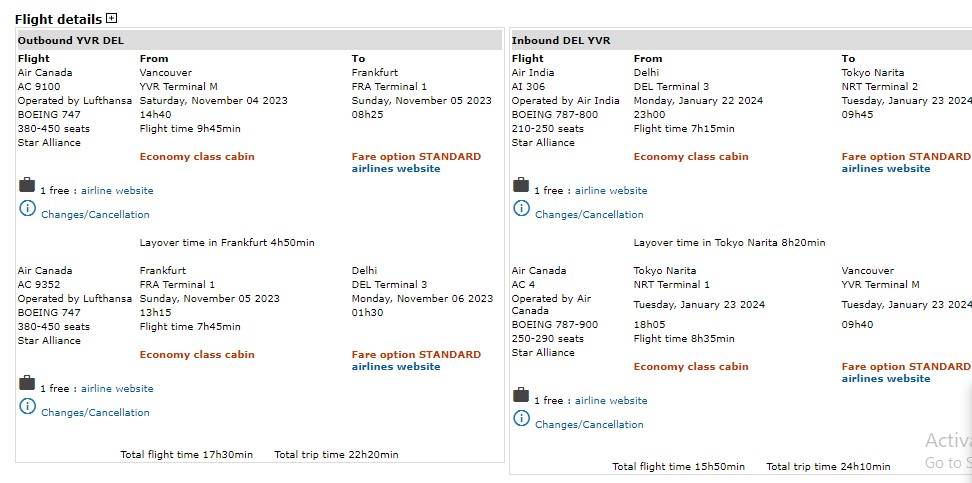Open Changes/Cancellation link for flight AI 306
Image resolution: width=972 pixels, height=483 pixels.
(x=589, y=215)
